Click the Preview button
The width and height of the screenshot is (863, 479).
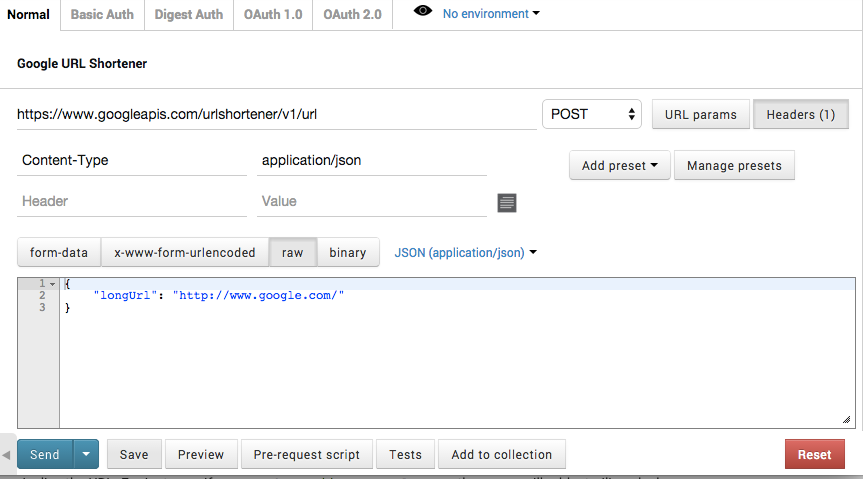coord(201,454)
